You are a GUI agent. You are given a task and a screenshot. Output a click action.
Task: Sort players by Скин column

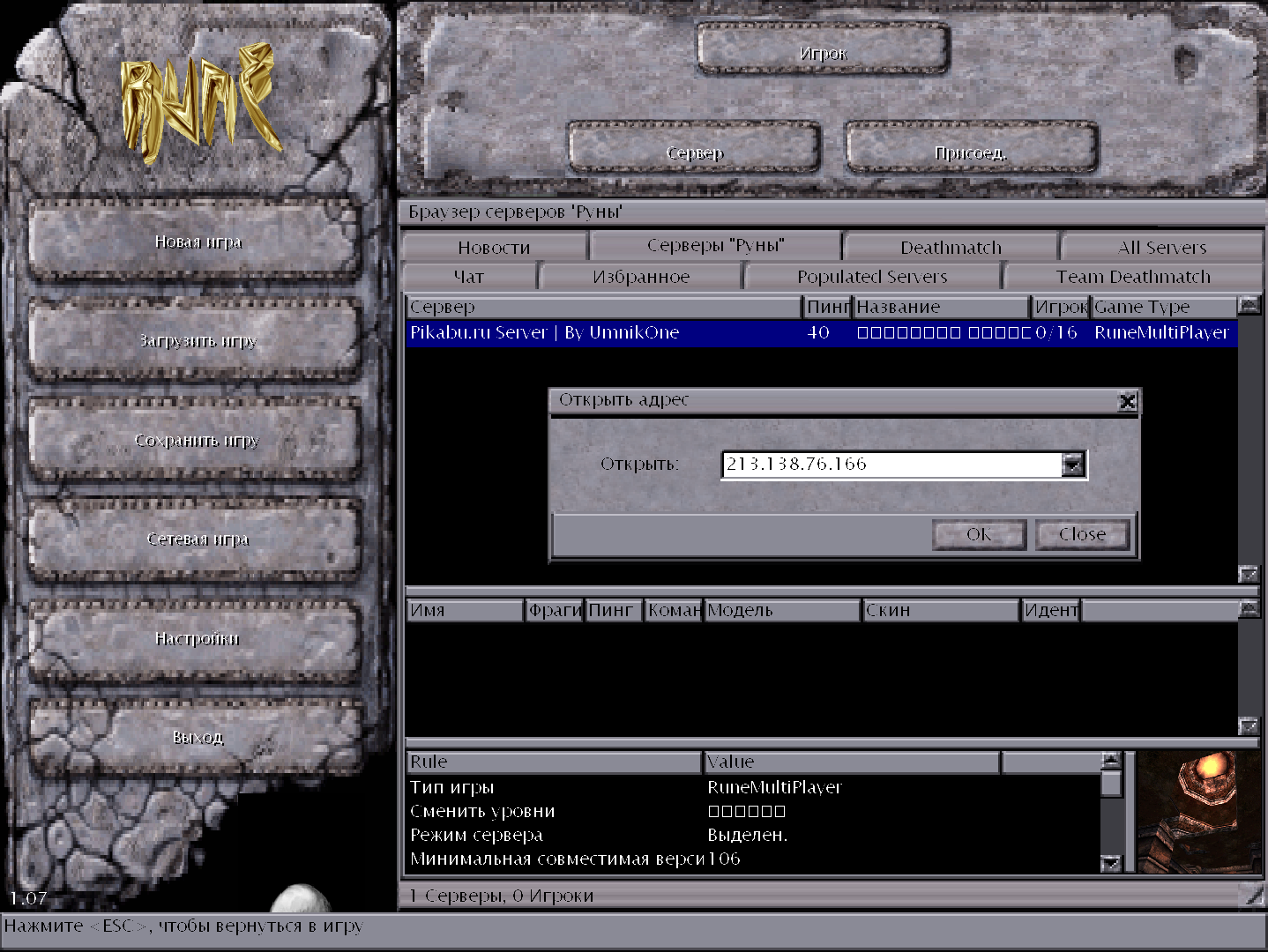(941, 610)
